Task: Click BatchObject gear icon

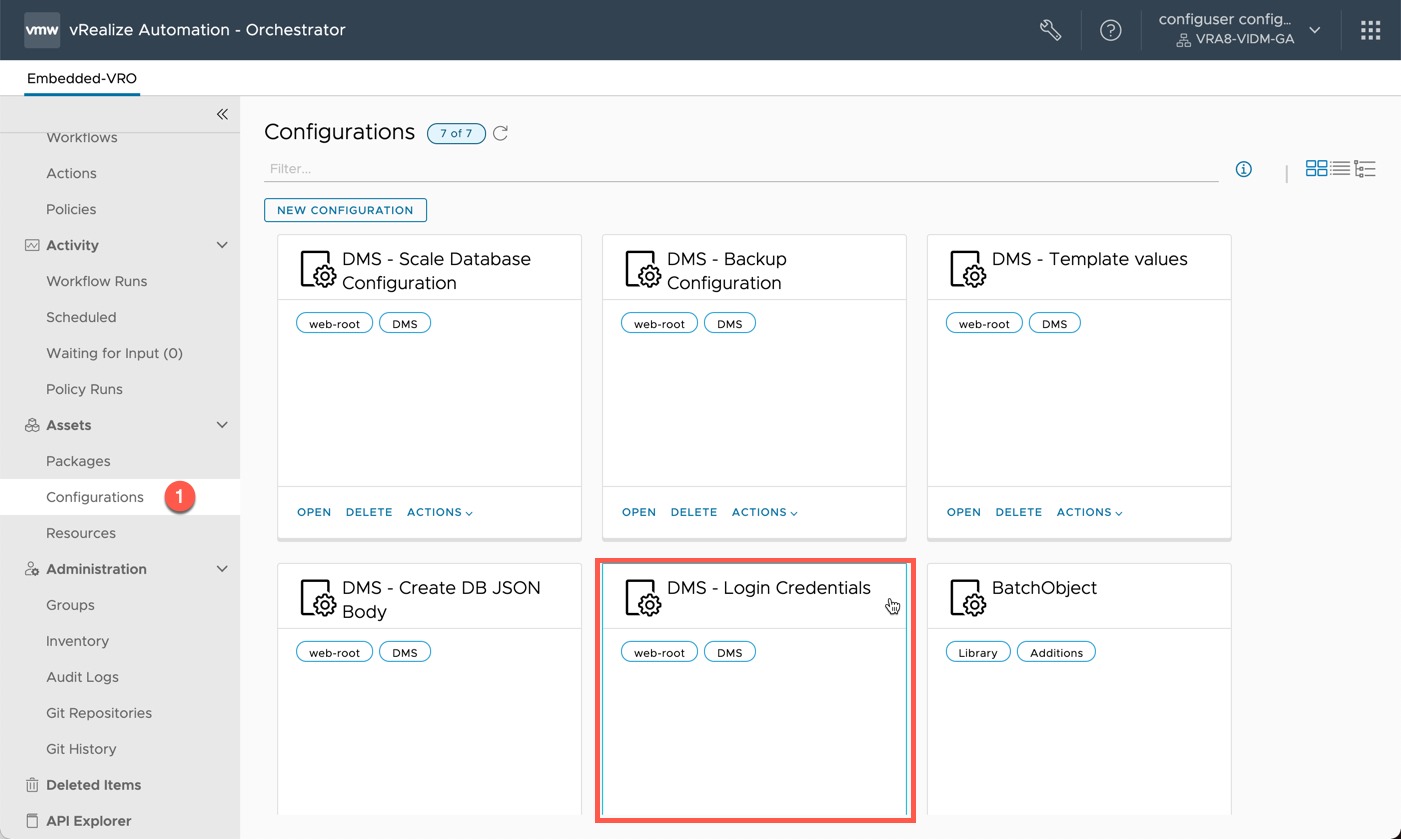Action: tap(968, 598)
